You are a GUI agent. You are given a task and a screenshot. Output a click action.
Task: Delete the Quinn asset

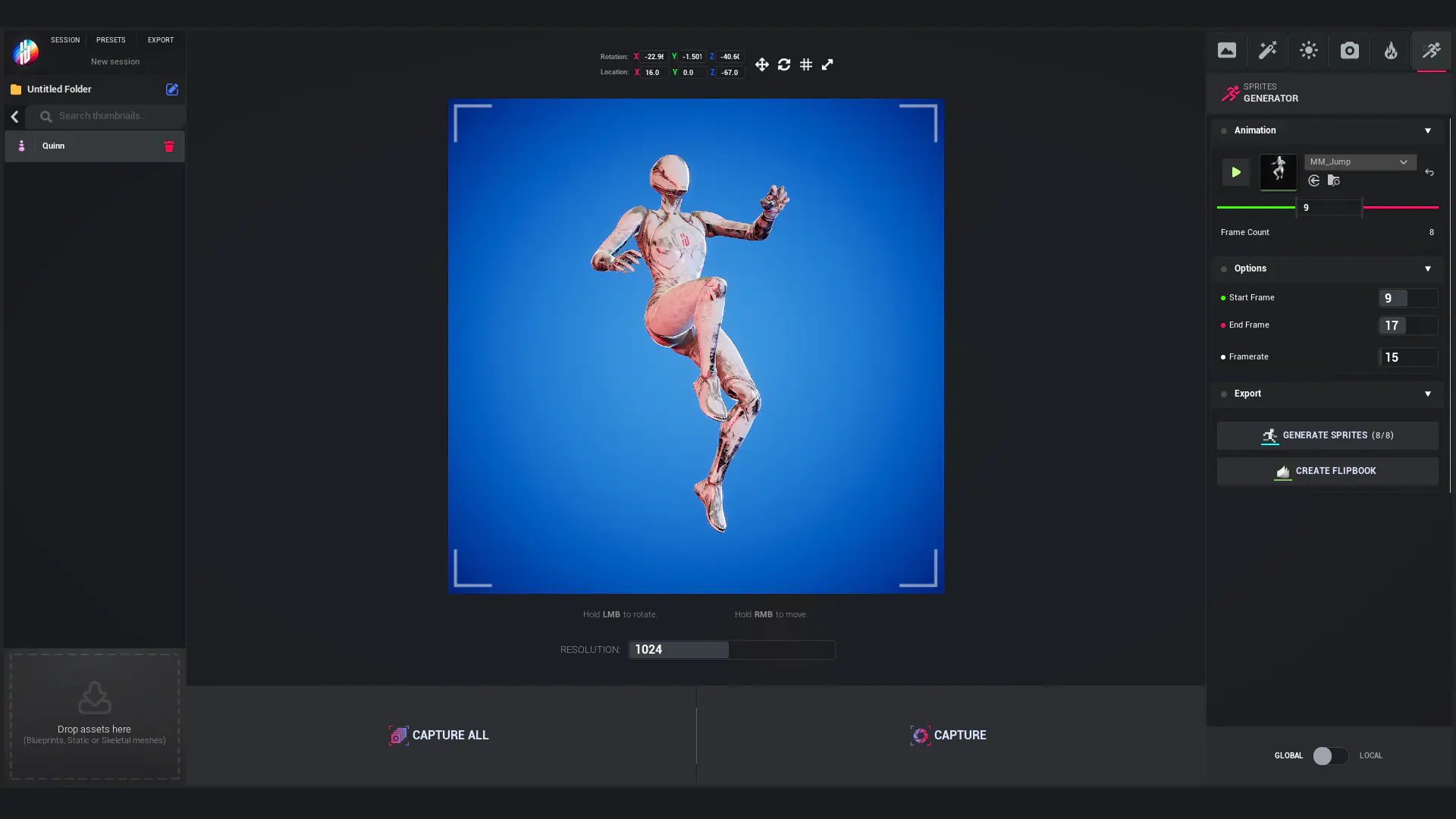pyautogui.click(x=169, y=146)
